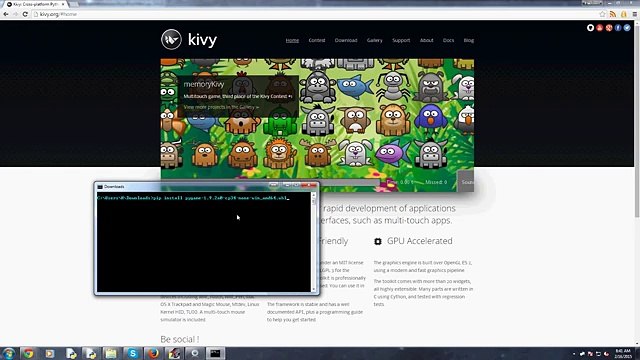This screenshot has height=360, width=640.
Task: Click the memoryKivy game banner image
Action: [x=317, y=124]
